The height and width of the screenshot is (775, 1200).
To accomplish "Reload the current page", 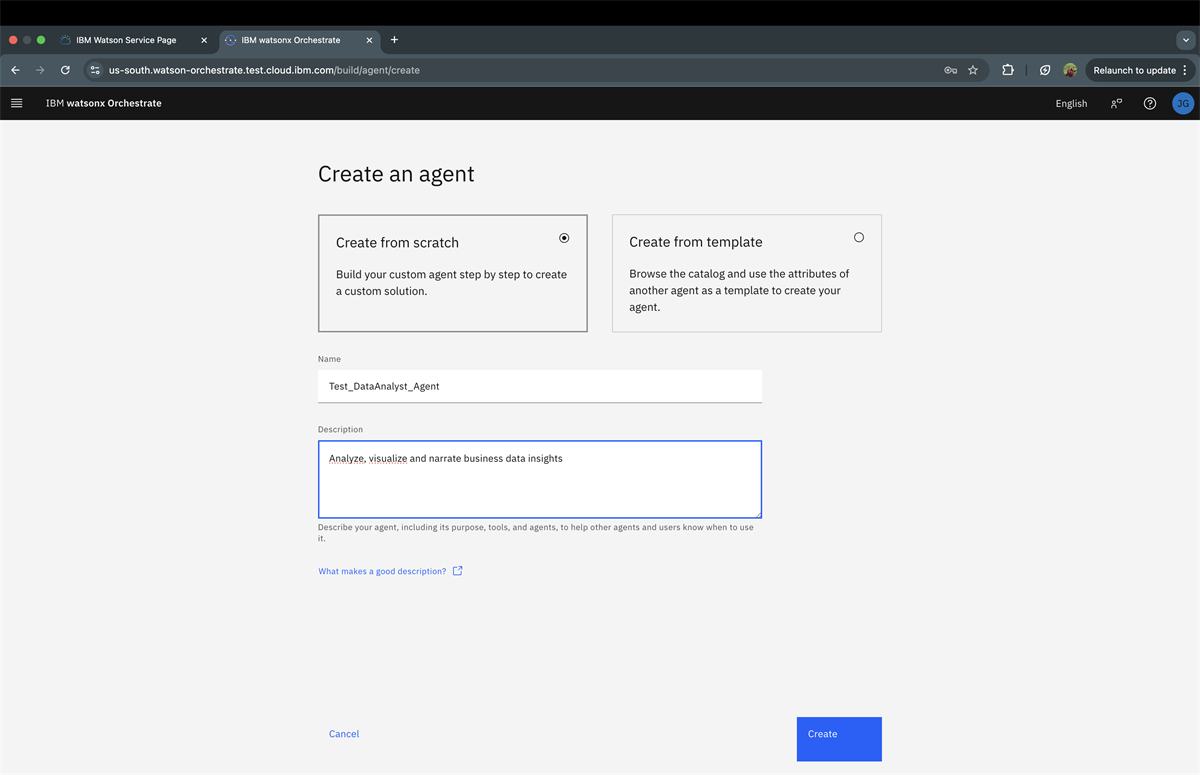I will [x=65, y=70].
